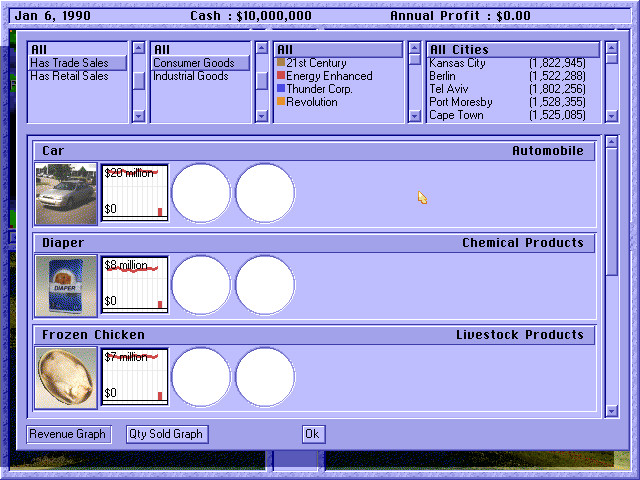Click the corporation list up arrow
The height and width of the screenshot is (480, 640).
coord(414,48)
